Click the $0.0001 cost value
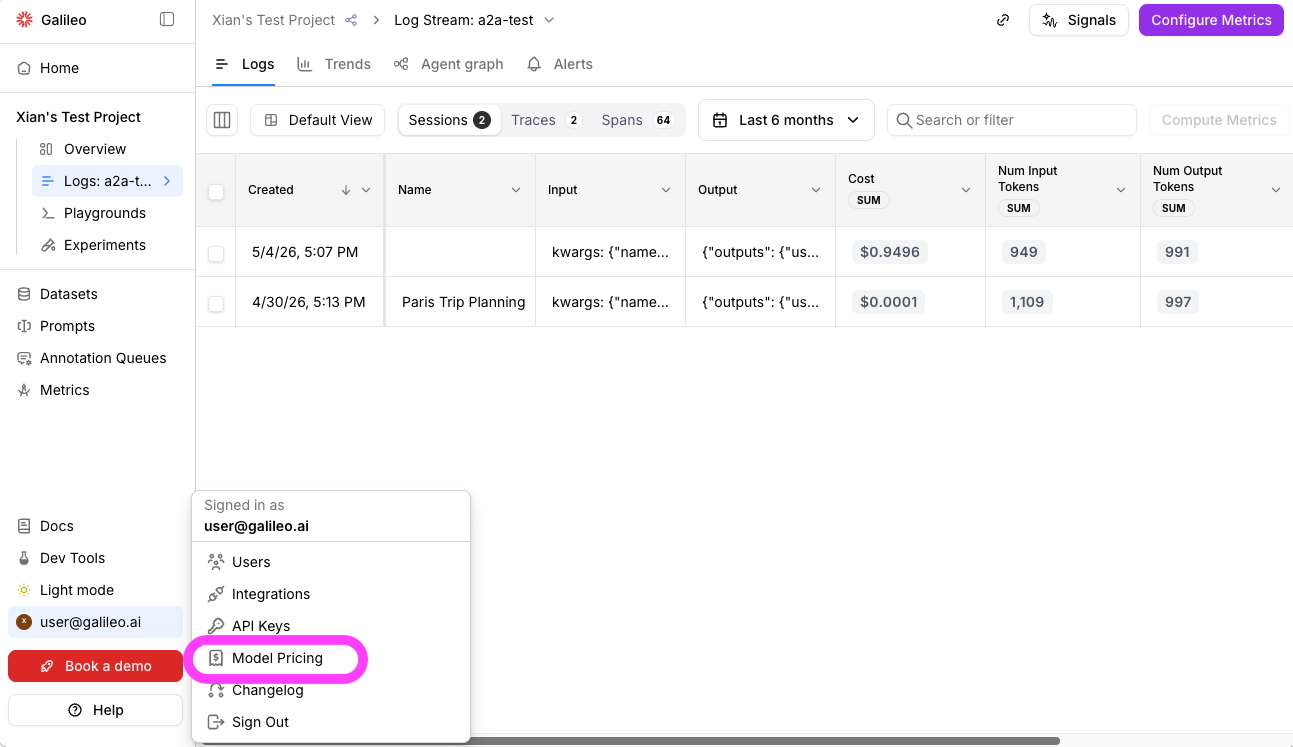This screenshot has width=1293, height=747. (x=889, y=302)
